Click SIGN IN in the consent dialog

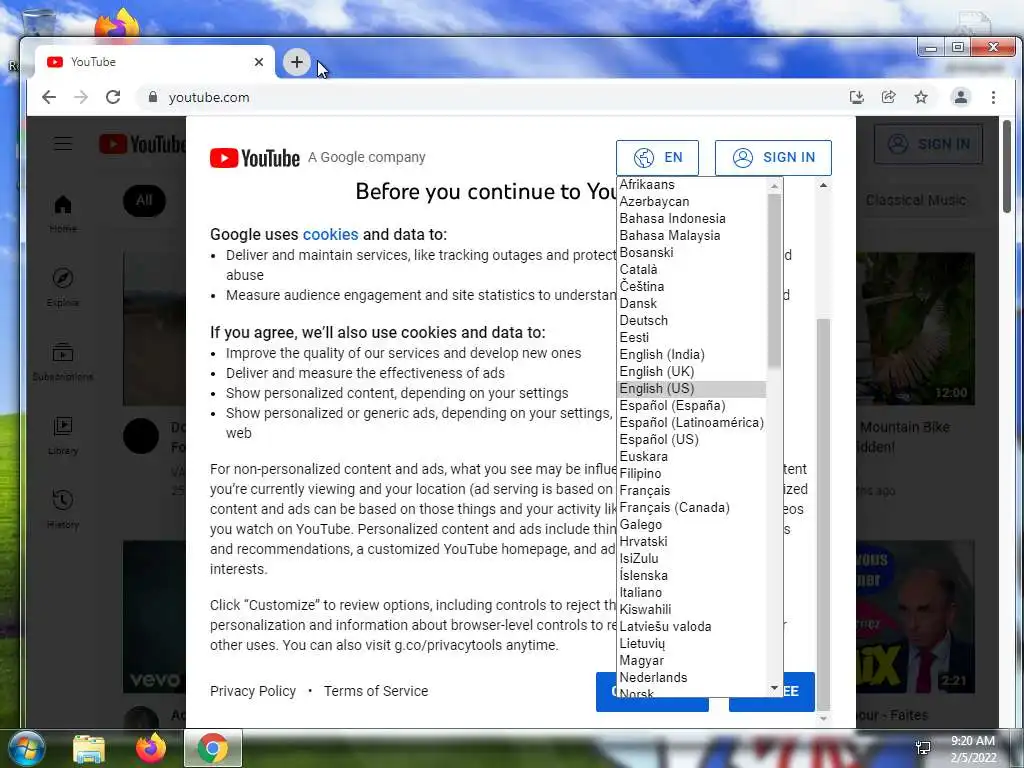coord(773,157)
